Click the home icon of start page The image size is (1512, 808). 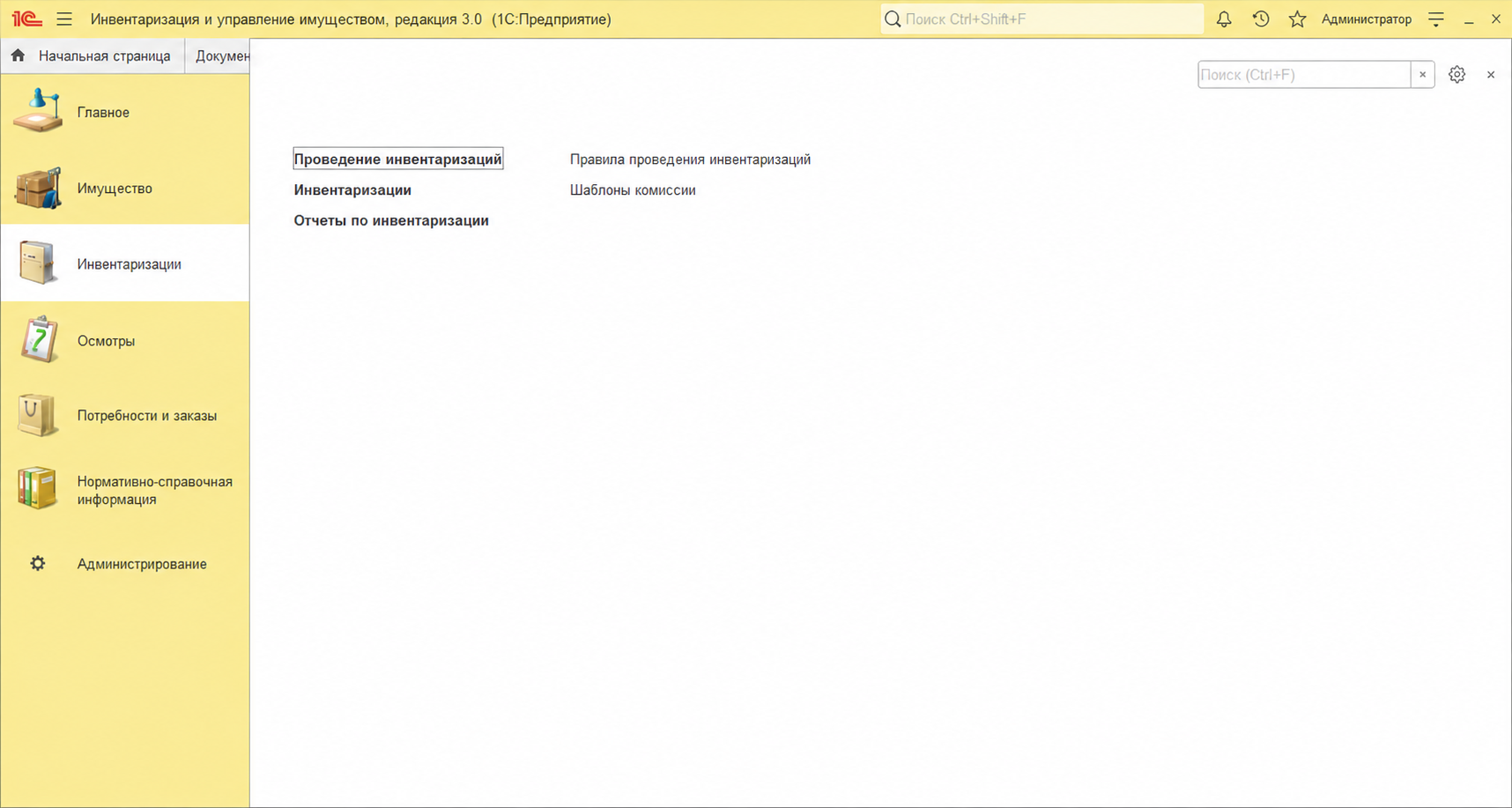[x=18, y=56]
